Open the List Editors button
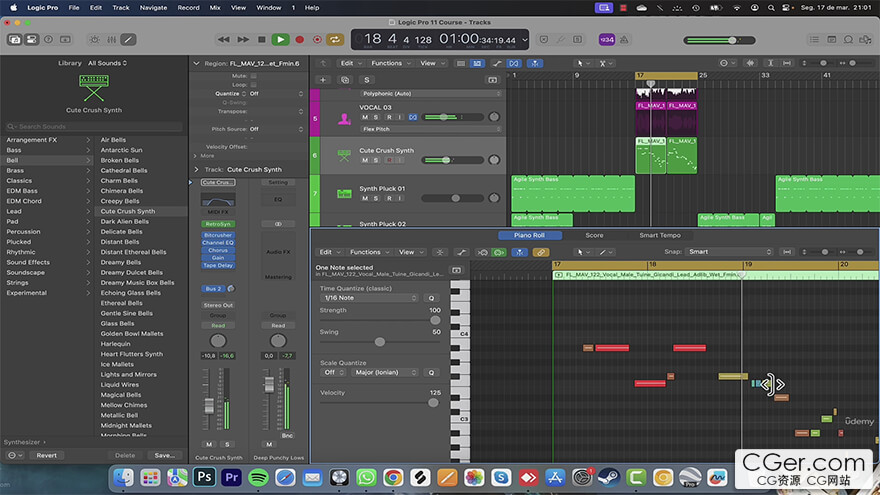The width and height of the screenshot is (880, 495). (814, 39)
